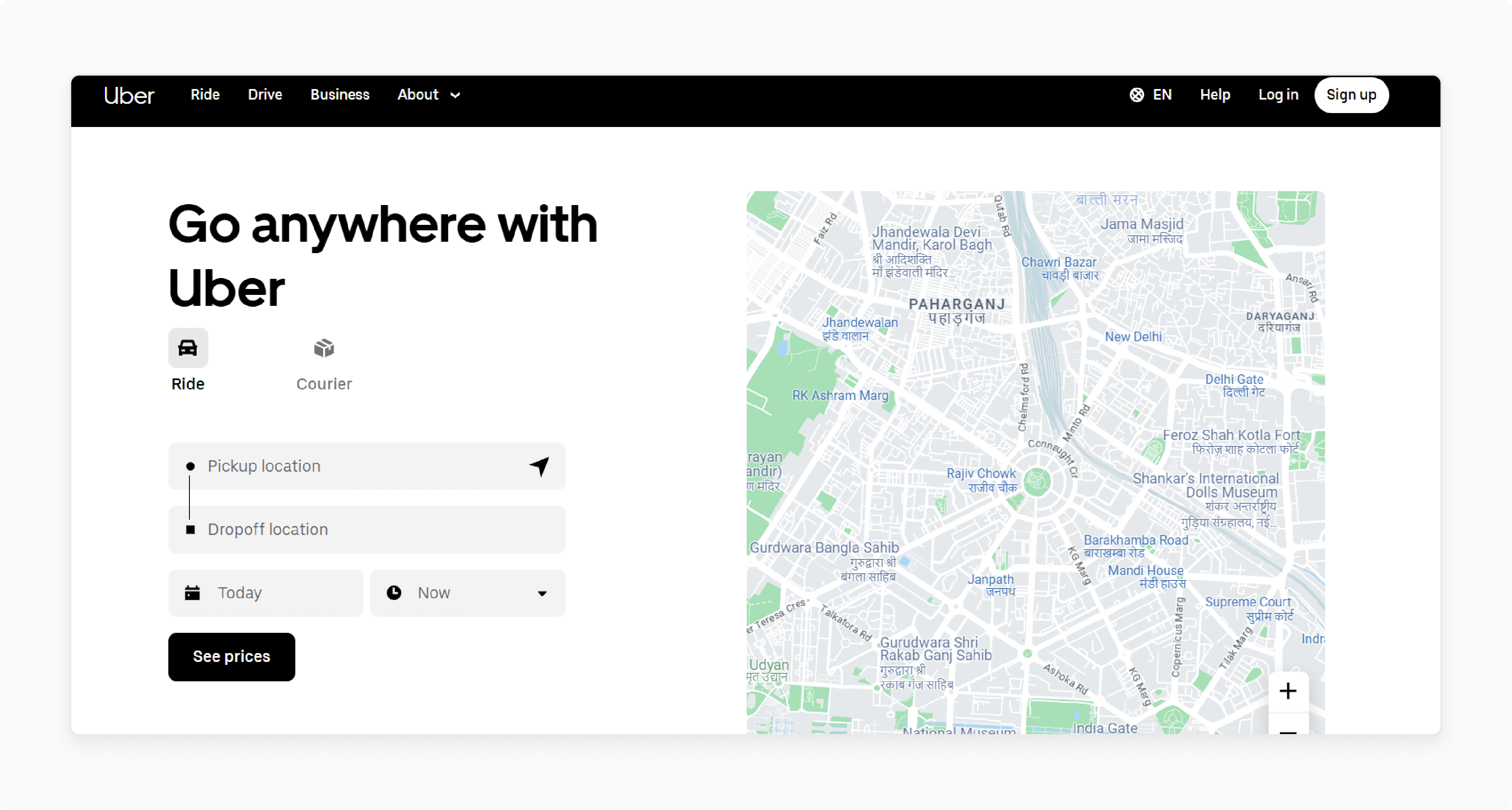Click the globe language icon

click(1137, 94)
